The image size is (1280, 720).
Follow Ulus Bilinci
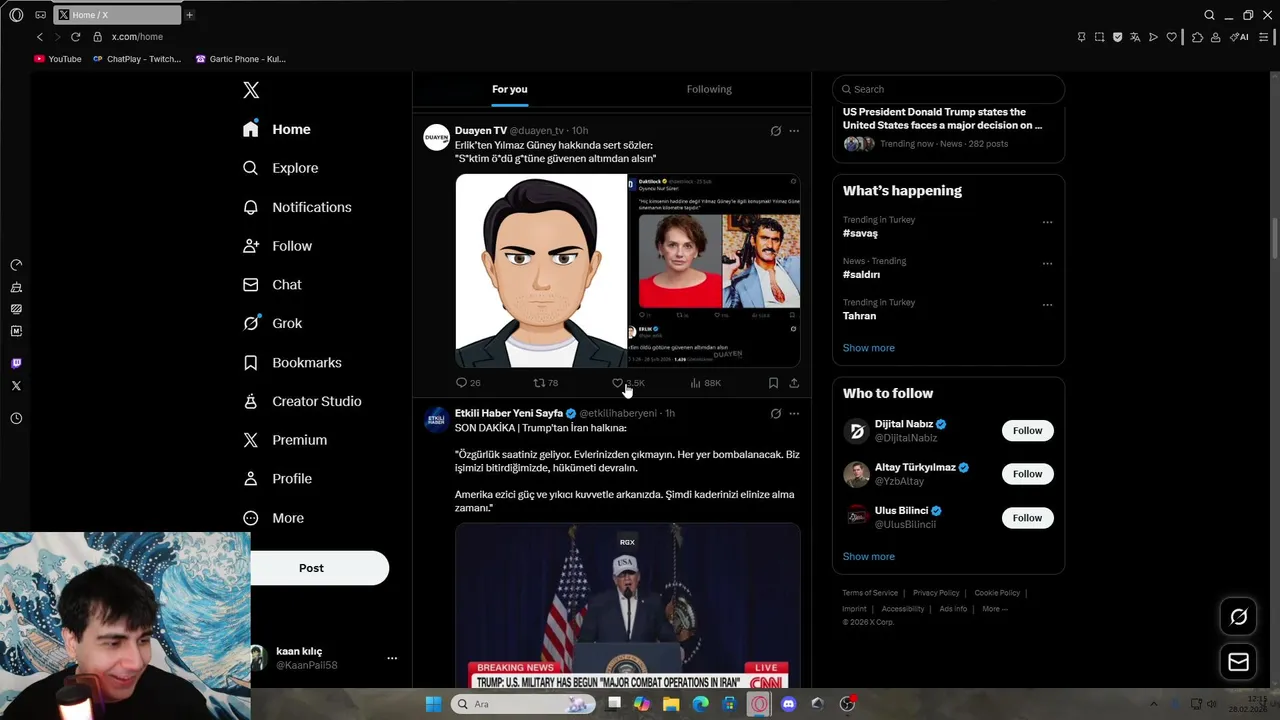pyautogui.click(x=1027, y=518)
